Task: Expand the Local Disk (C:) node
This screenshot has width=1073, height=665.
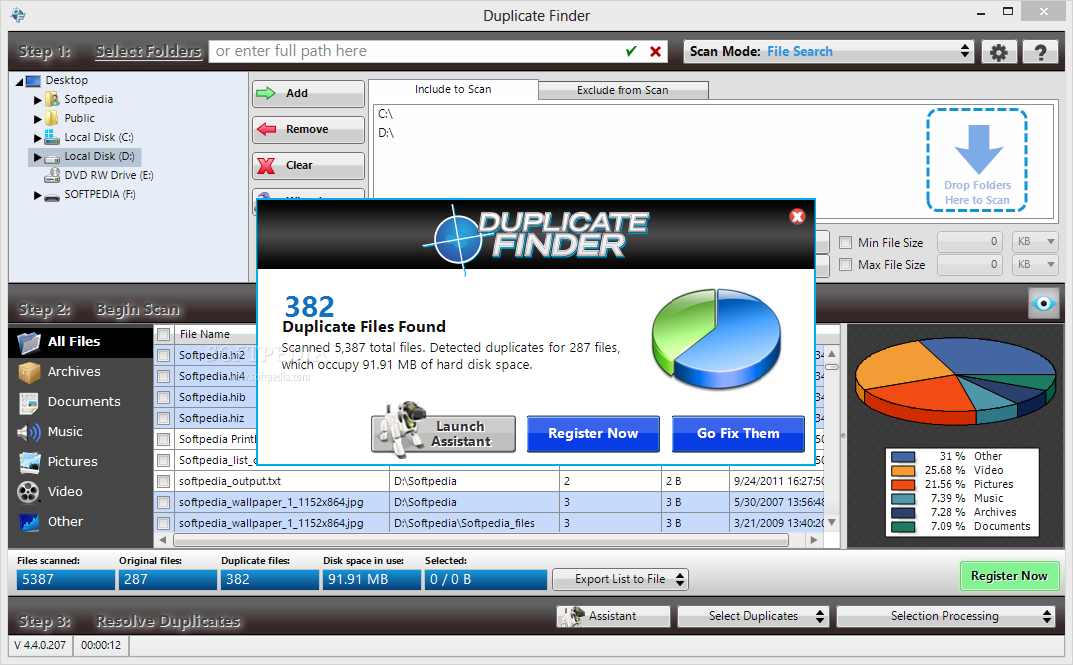Action: (x=38, y=138)
